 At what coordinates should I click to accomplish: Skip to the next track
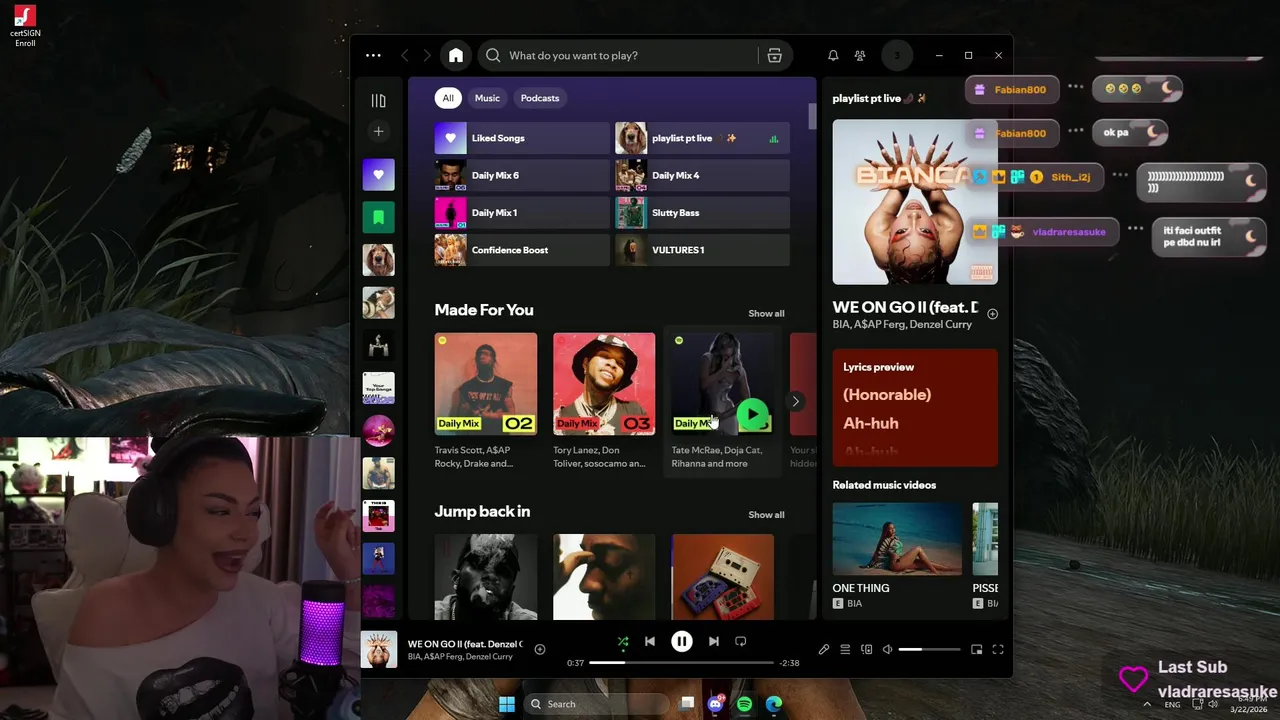click(714, 641)
